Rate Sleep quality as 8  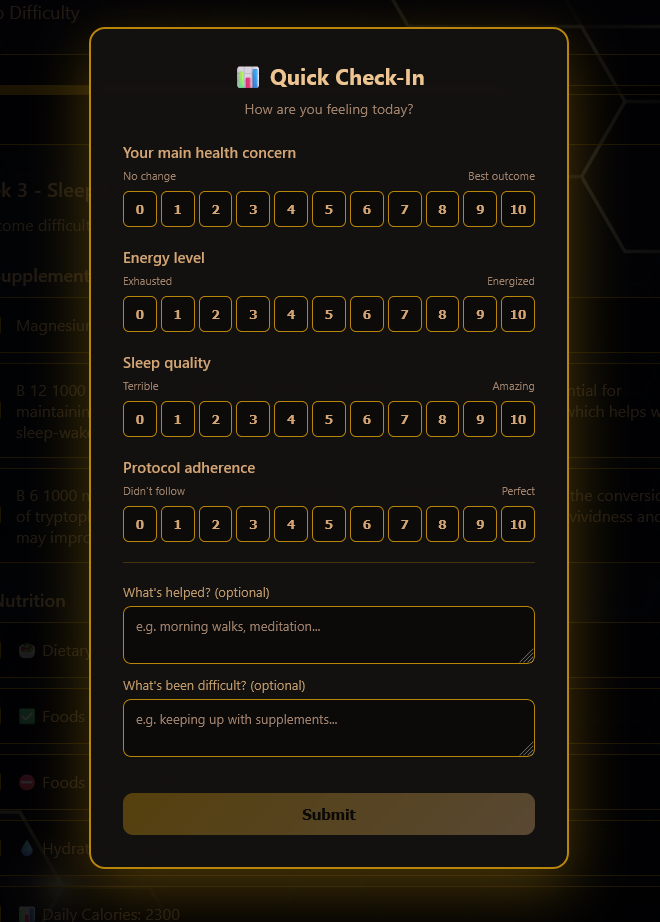tap(442, 419)
